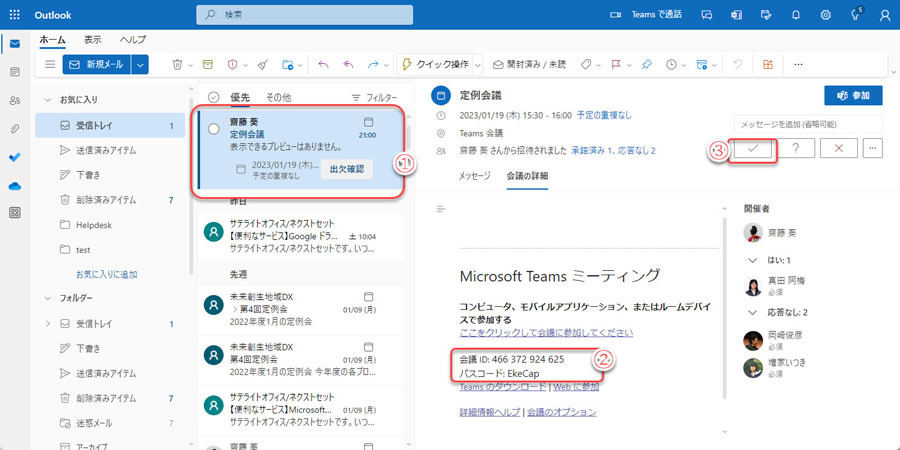This screenshot has height=450, width=900.
Task: Open the notification bell in header
Action: (796, 15)
